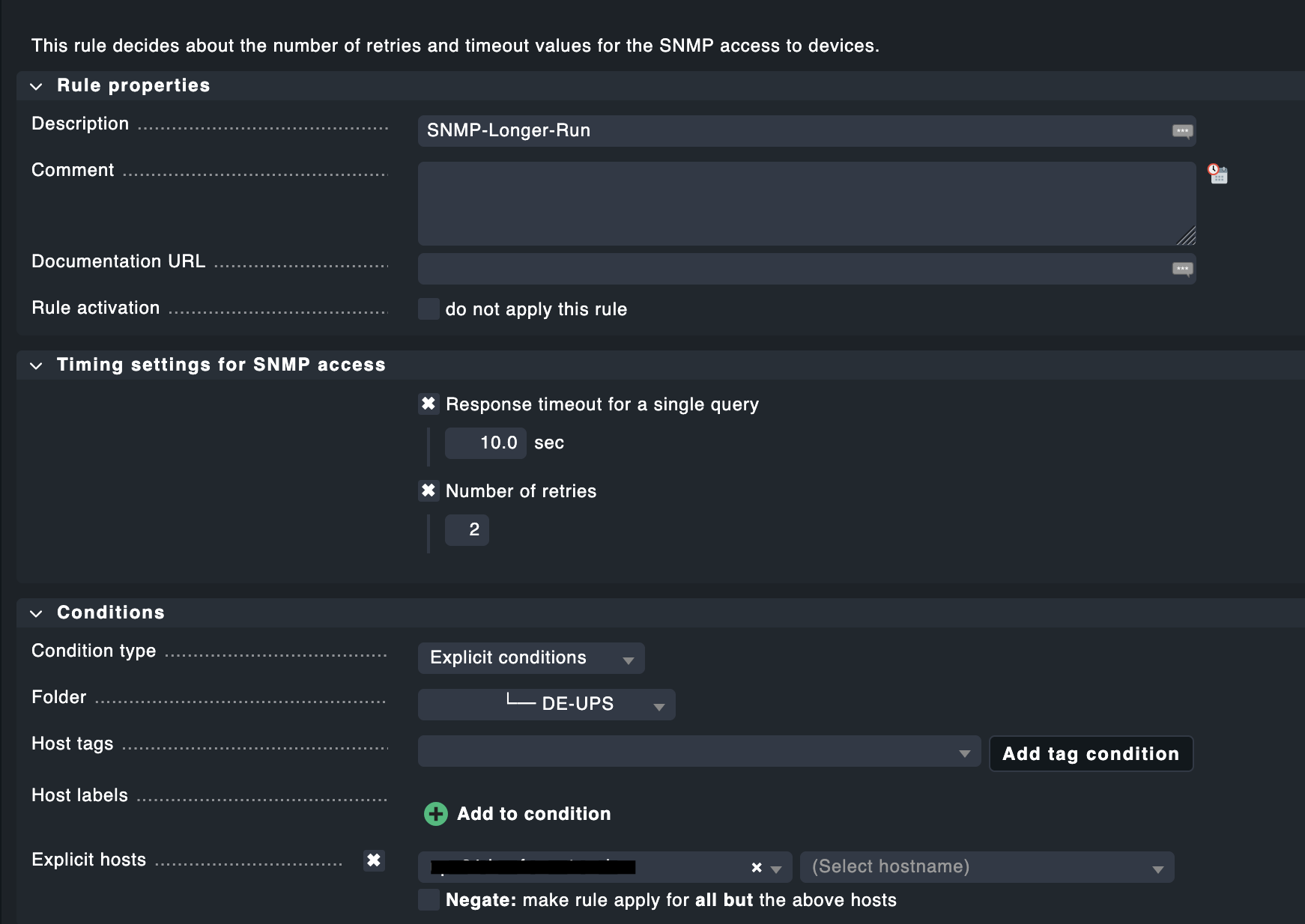Open the Description field's text options icon
Viewport: 1305px width, 924px height.
(1181, 130)
